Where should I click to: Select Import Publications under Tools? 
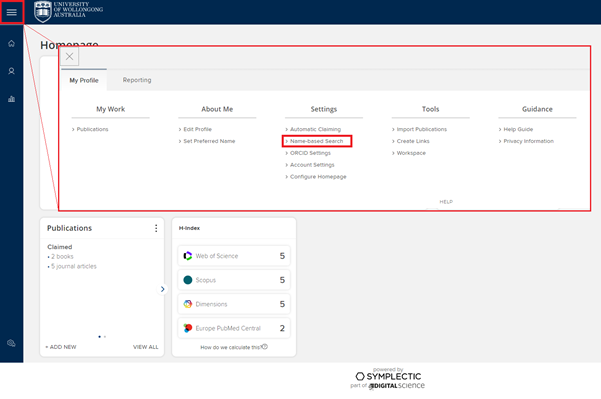(x=422, y=129)
